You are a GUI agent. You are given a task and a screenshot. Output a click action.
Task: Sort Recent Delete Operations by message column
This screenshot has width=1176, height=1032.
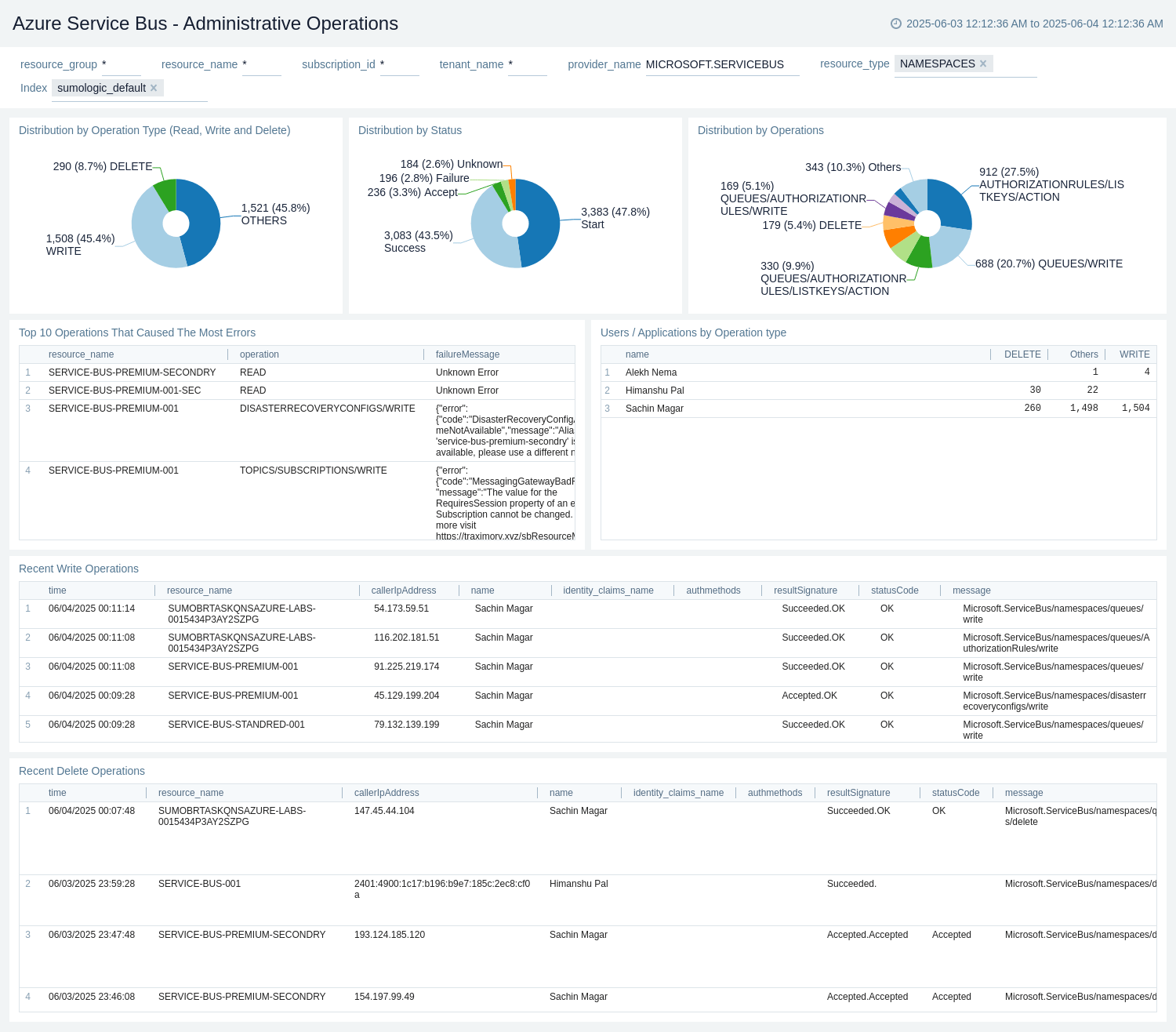click(1024, 793)
